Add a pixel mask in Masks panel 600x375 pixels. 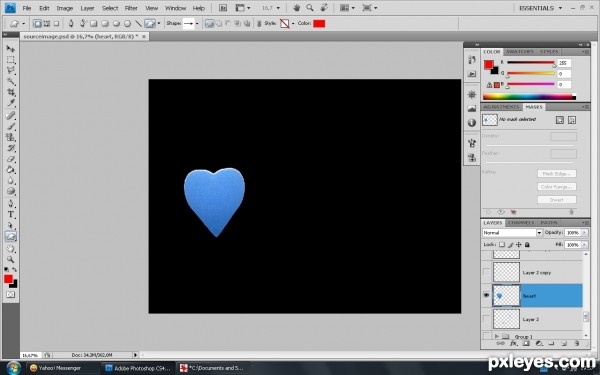click(559, 120)
